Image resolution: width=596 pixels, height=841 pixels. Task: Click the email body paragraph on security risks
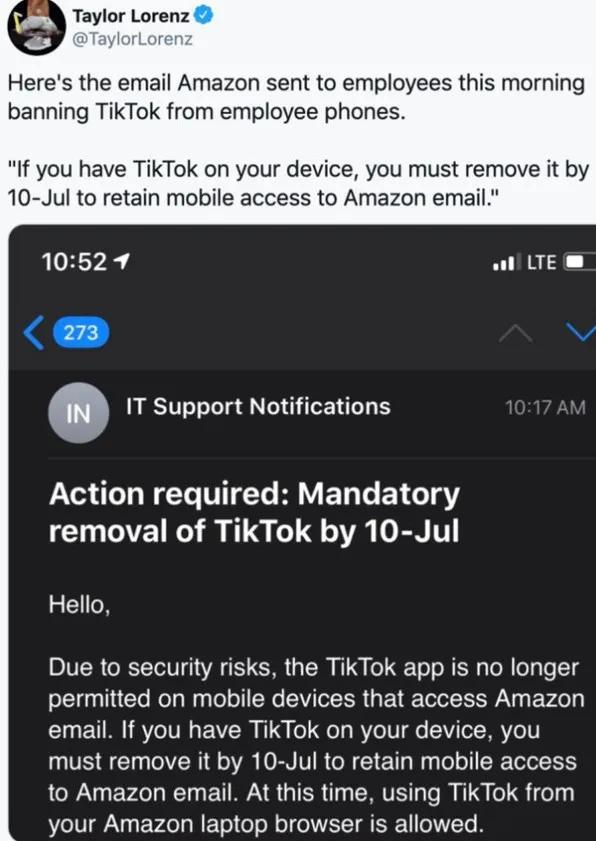[317, 746]
